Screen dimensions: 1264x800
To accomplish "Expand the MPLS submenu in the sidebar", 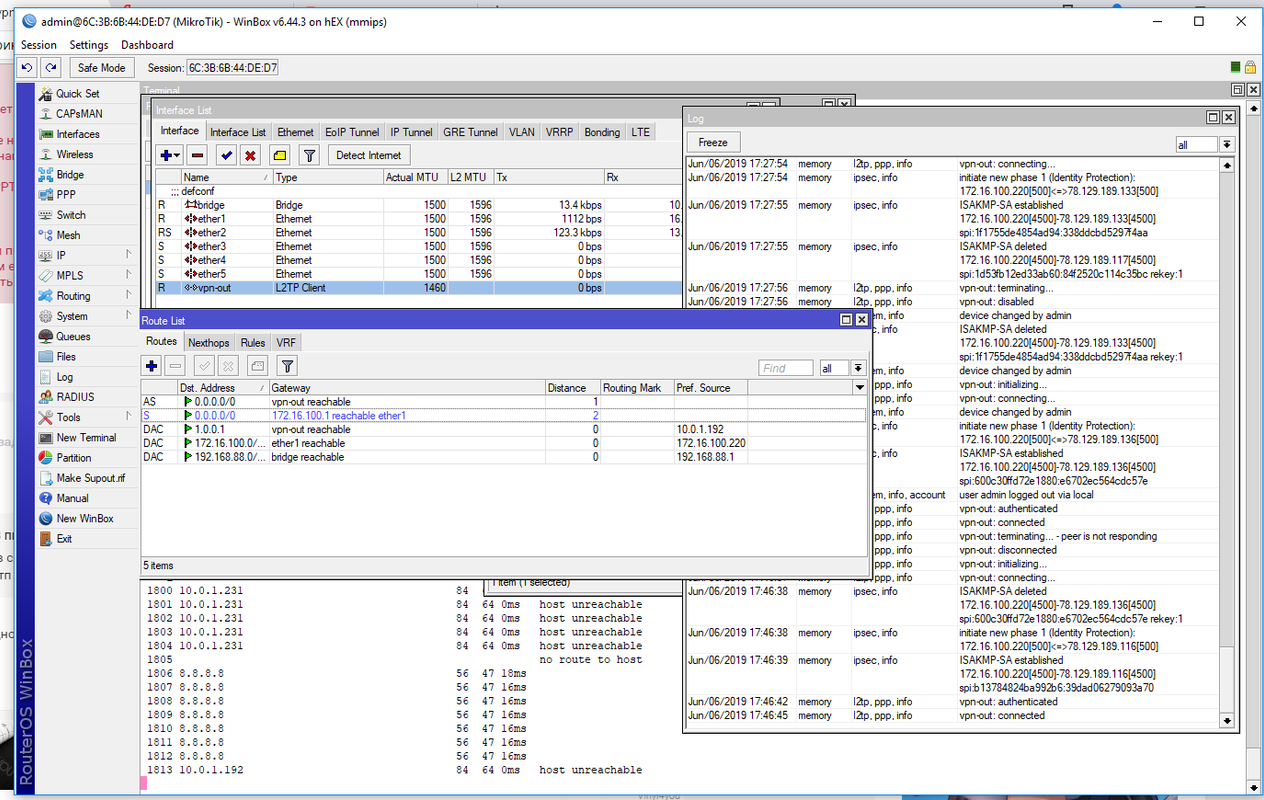I will tap(129, 275).
